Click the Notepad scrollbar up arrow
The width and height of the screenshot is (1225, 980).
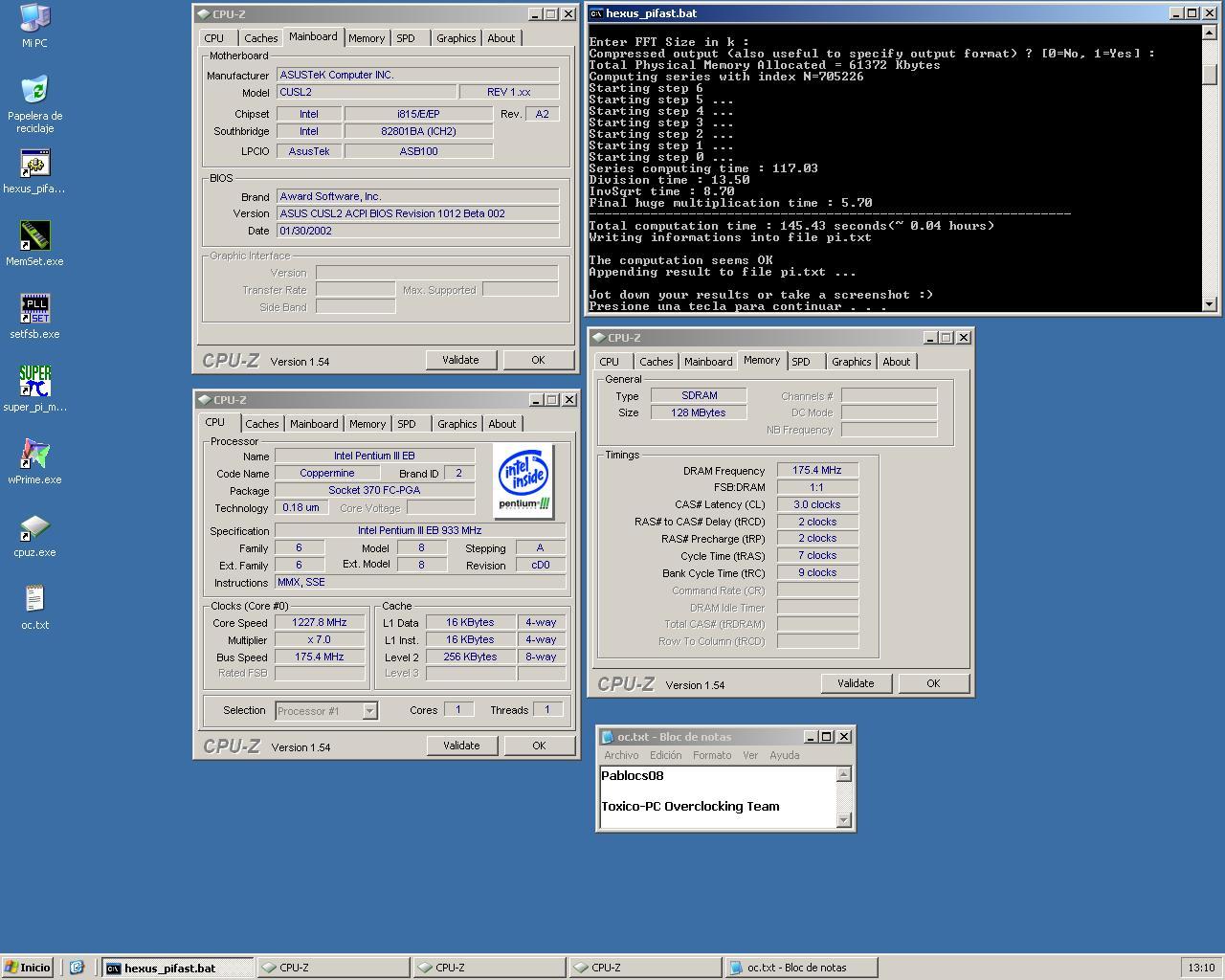pyautogui.click(x=843, y=774)
